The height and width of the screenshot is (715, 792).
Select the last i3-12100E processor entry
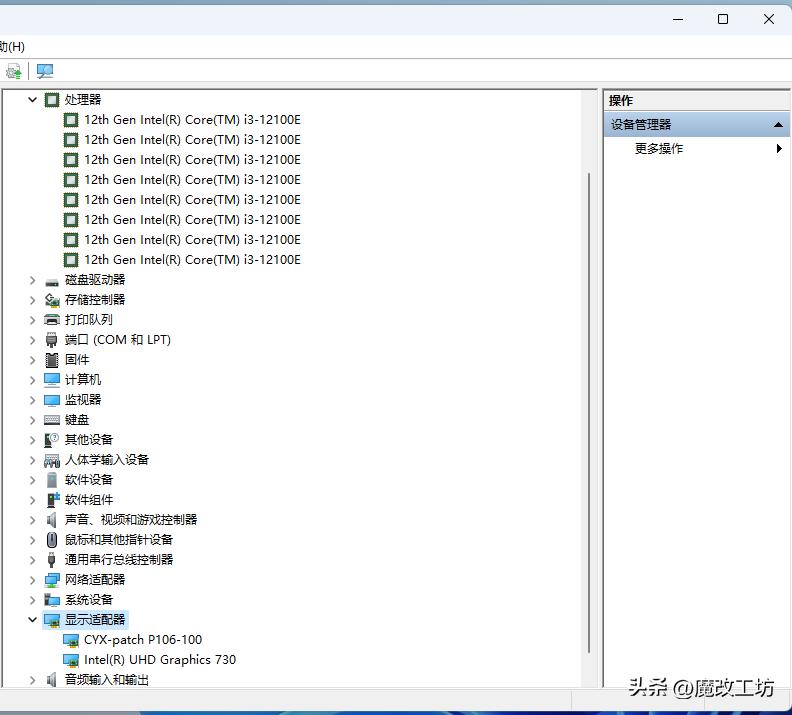[x=192, y=260]
